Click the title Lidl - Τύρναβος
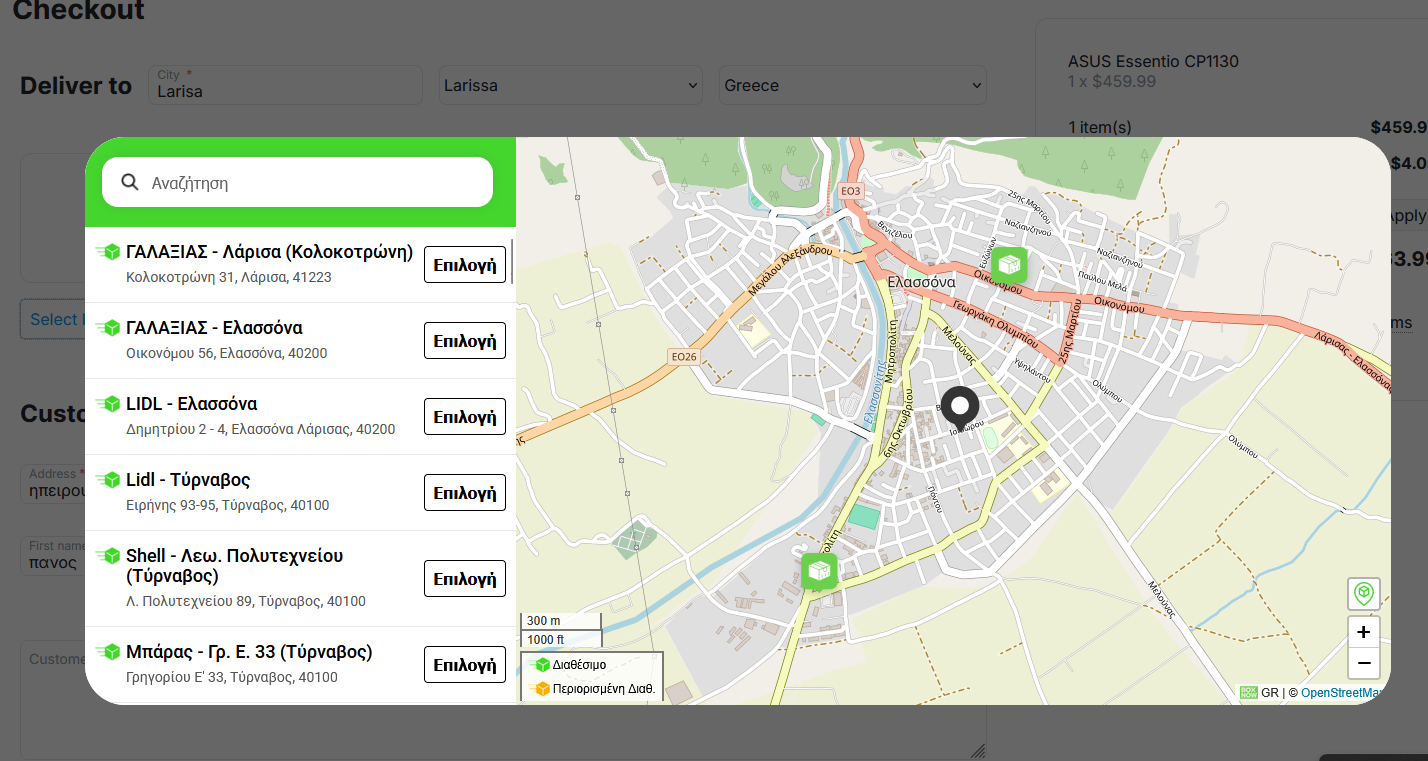 (x=188, y=480)
